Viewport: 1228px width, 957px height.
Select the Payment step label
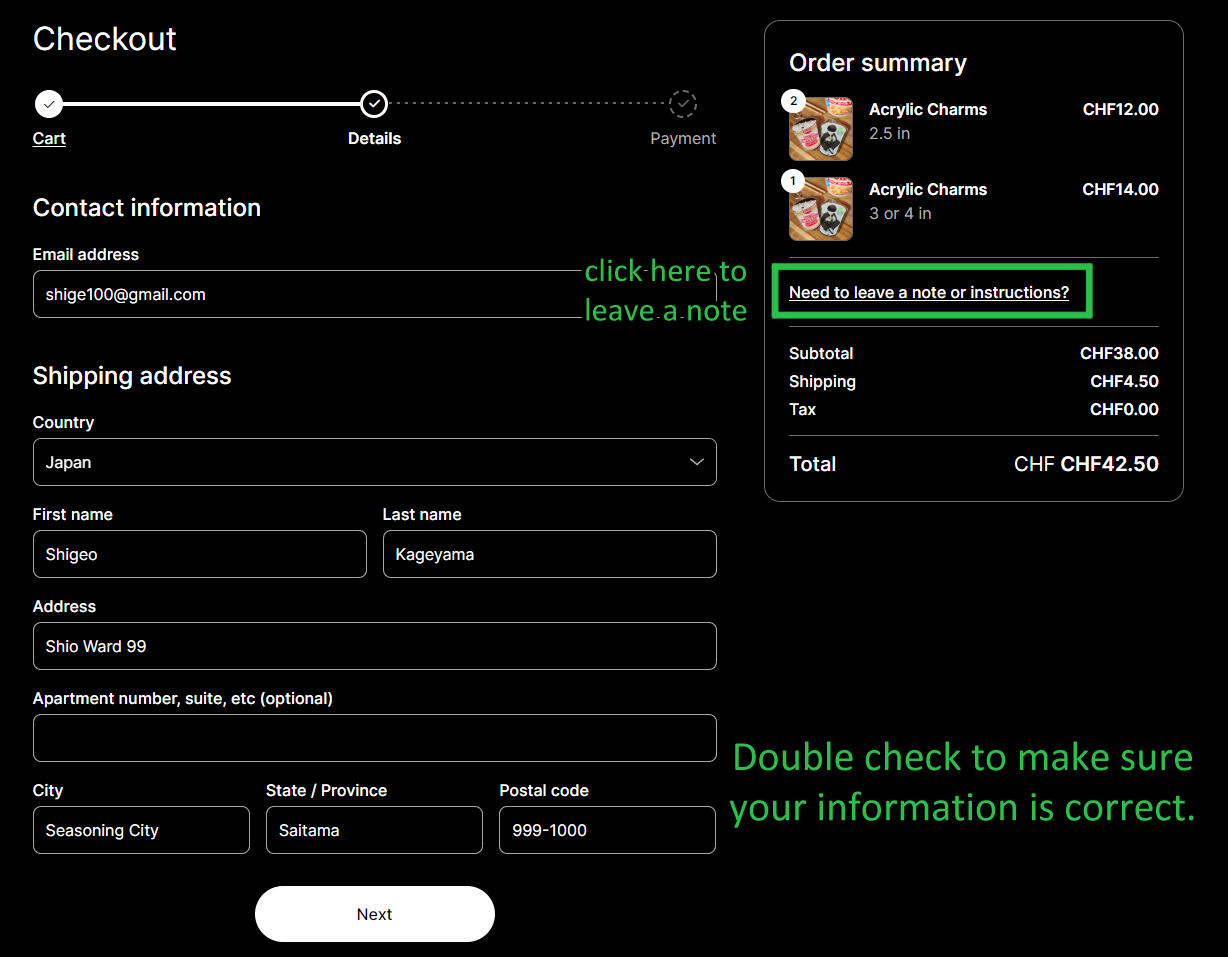683,138
